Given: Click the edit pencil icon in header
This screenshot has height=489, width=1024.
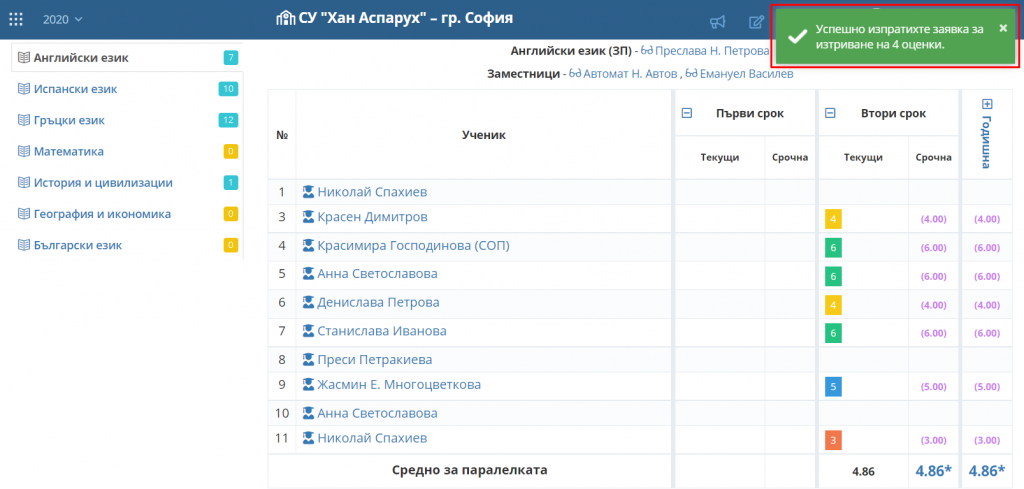Looking at the screenshot, I should [x=756, y=22].
